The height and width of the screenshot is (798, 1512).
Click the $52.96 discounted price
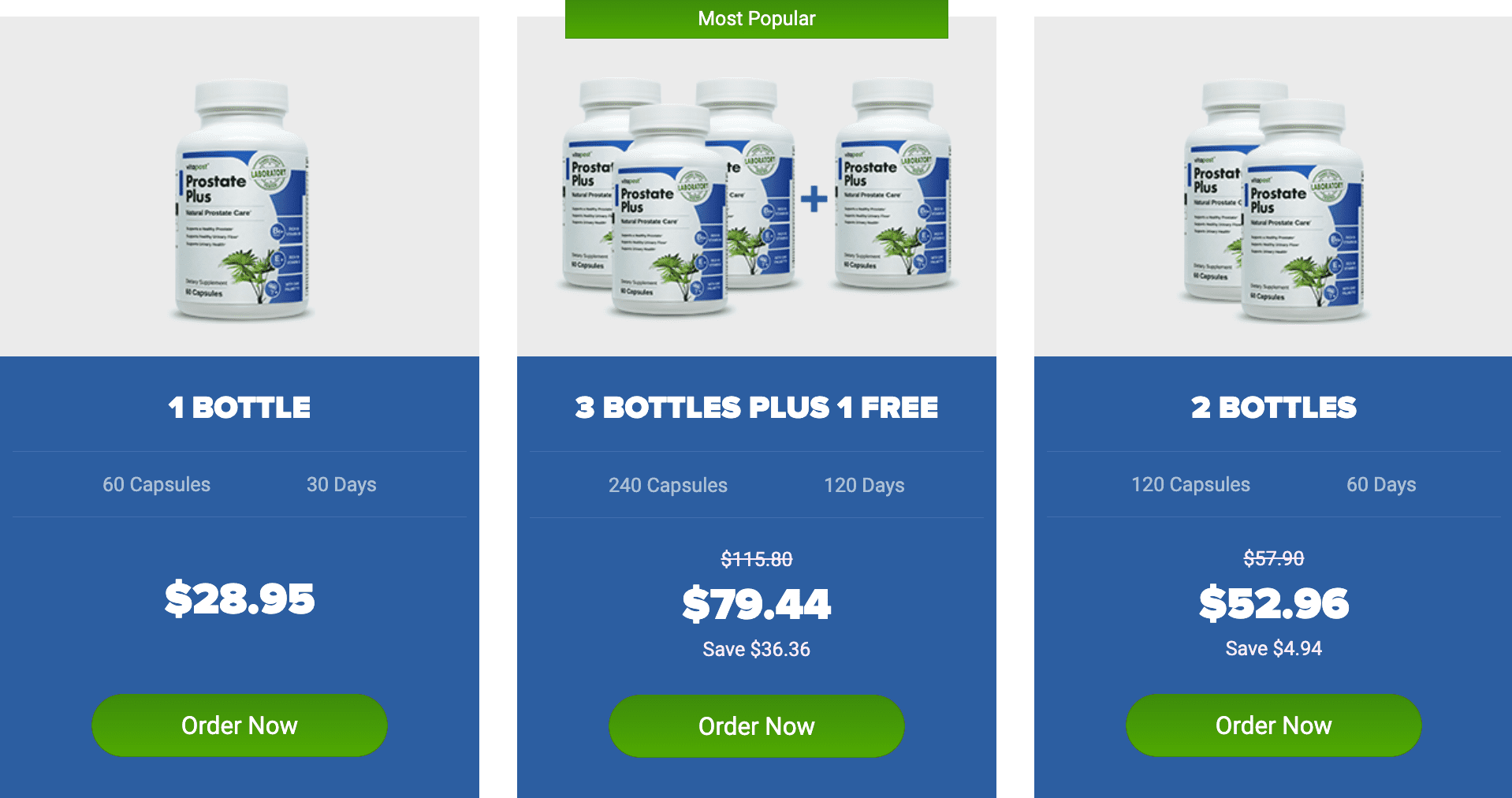(x=1274, y=603)
